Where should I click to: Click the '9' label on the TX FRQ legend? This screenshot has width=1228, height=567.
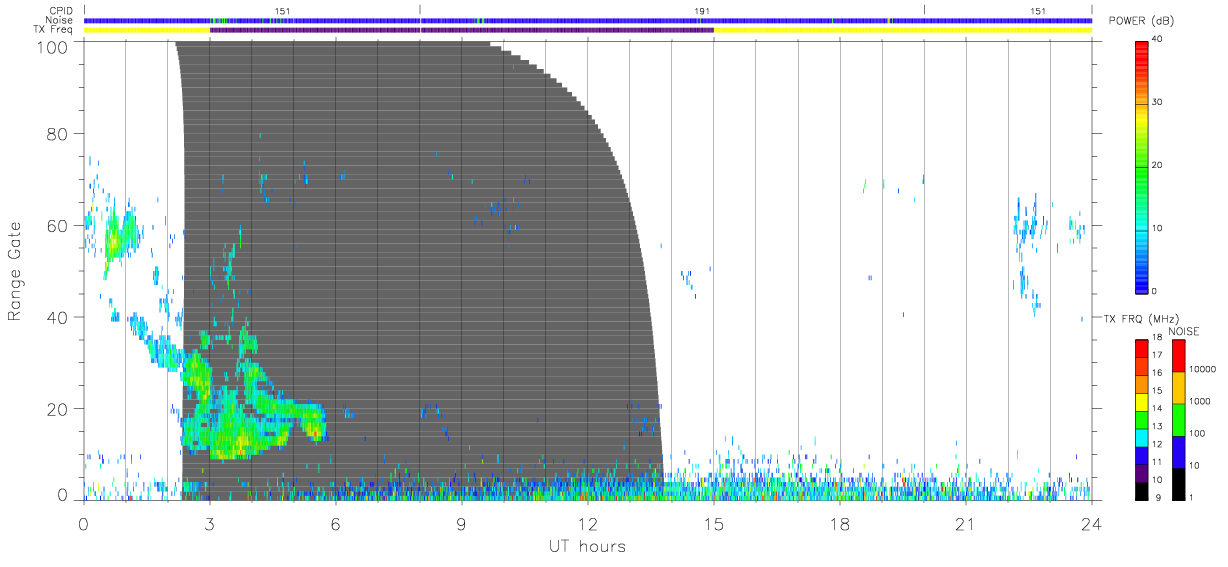pyautogui.click(x=1157, y=497)
